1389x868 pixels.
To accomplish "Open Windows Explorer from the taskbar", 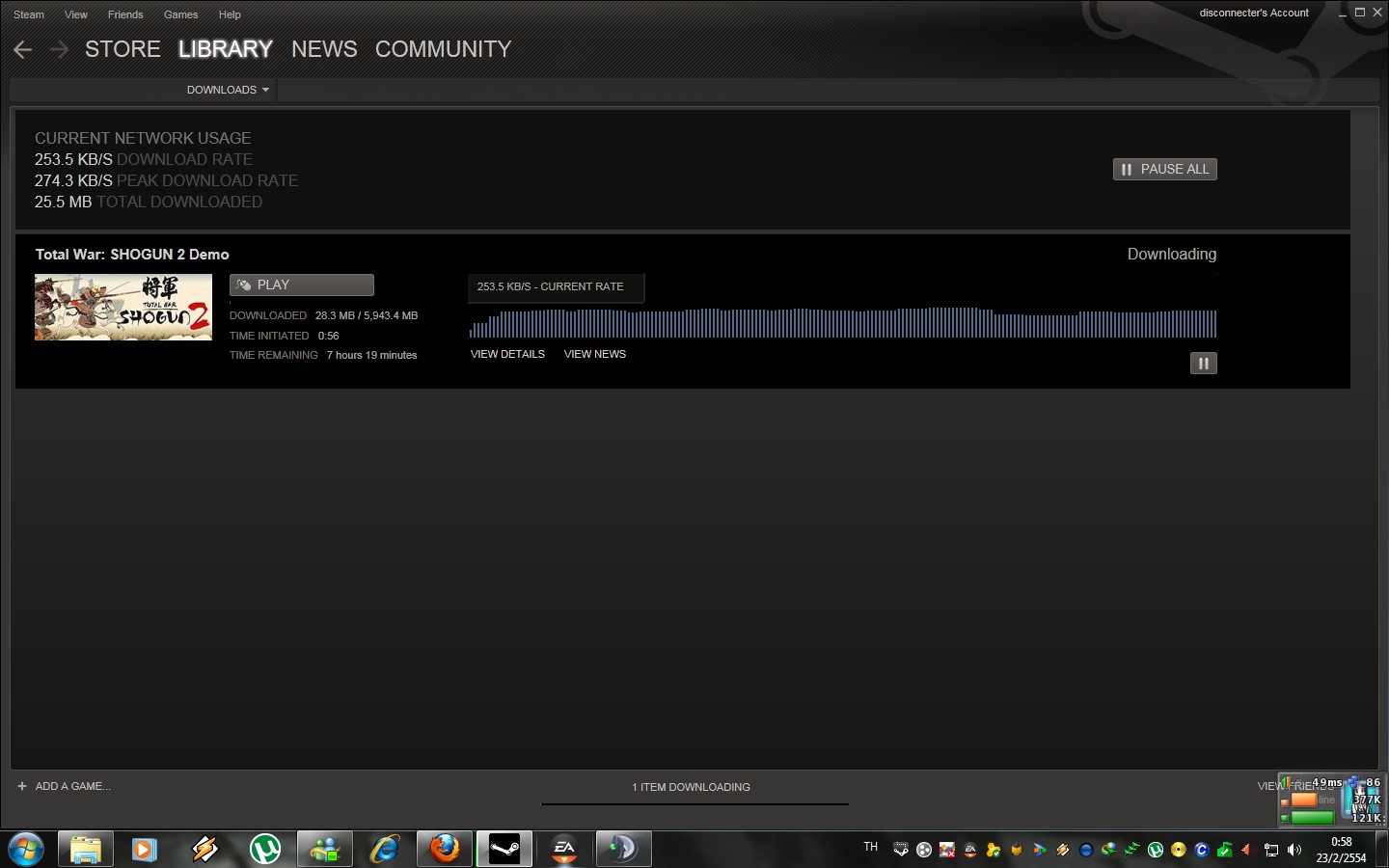I will (x=86, y=850).
